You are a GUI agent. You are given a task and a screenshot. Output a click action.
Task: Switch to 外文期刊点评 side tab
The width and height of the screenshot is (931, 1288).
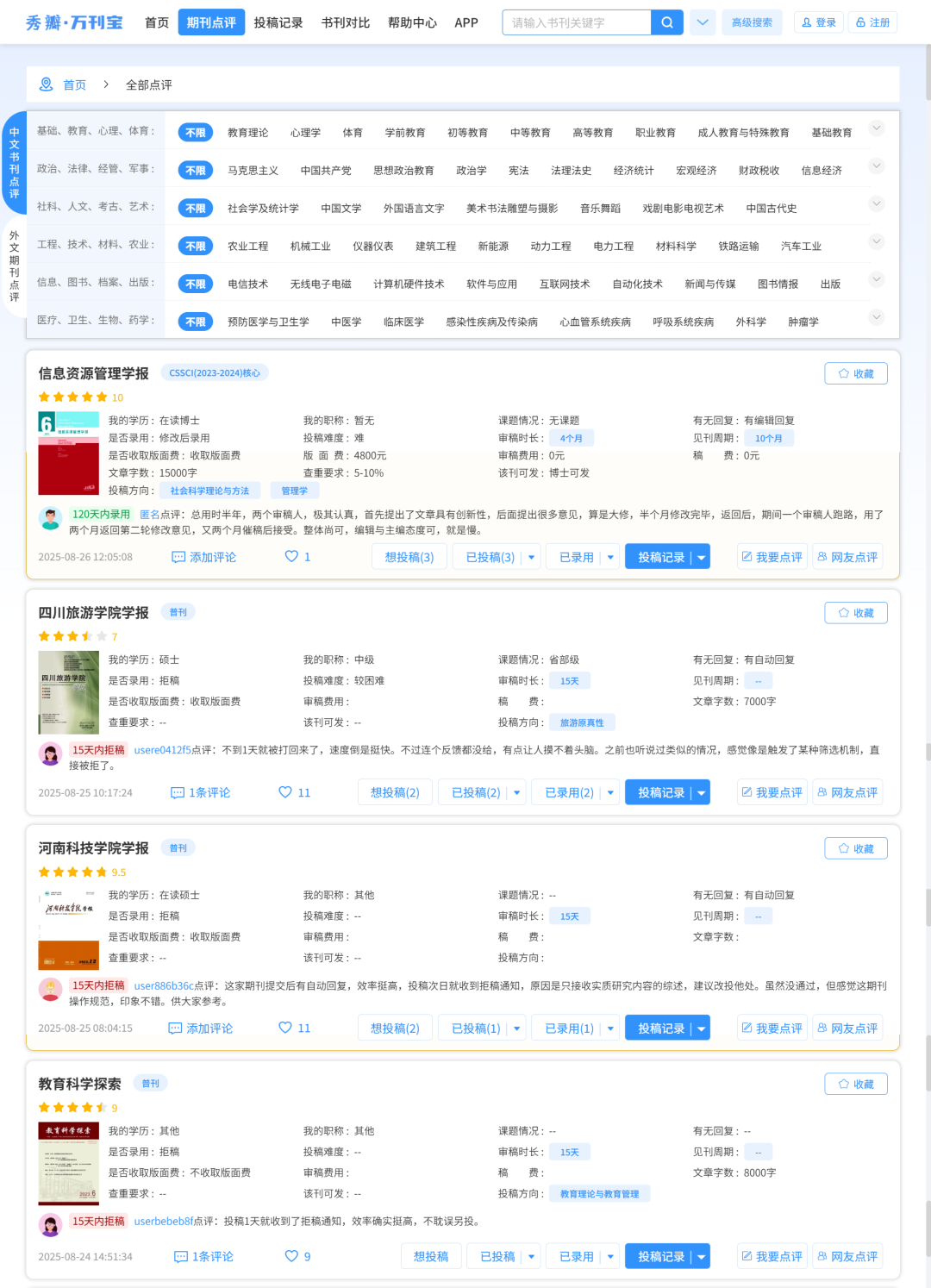[x=14, y=266]
